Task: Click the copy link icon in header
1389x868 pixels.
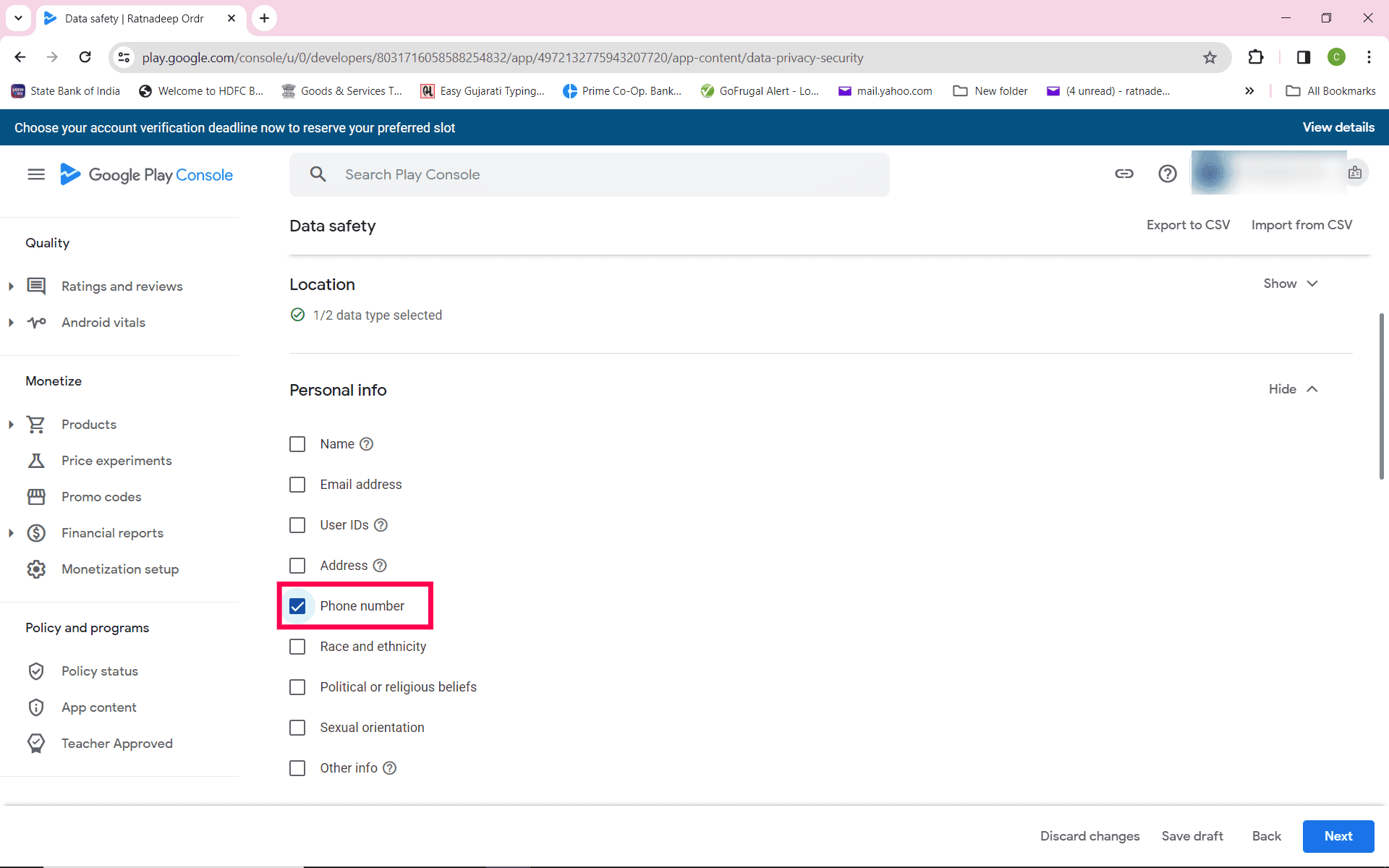Action: click(1123, 174)
